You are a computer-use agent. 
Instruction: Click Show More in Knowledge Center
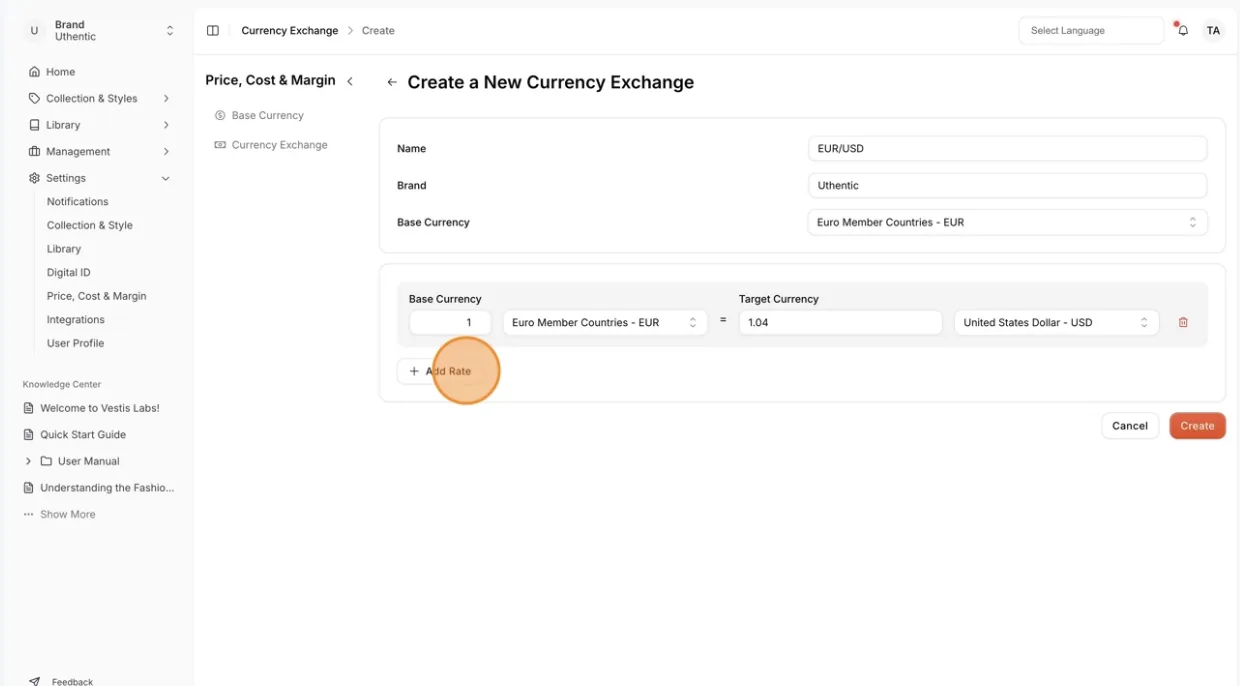[68, 514]
